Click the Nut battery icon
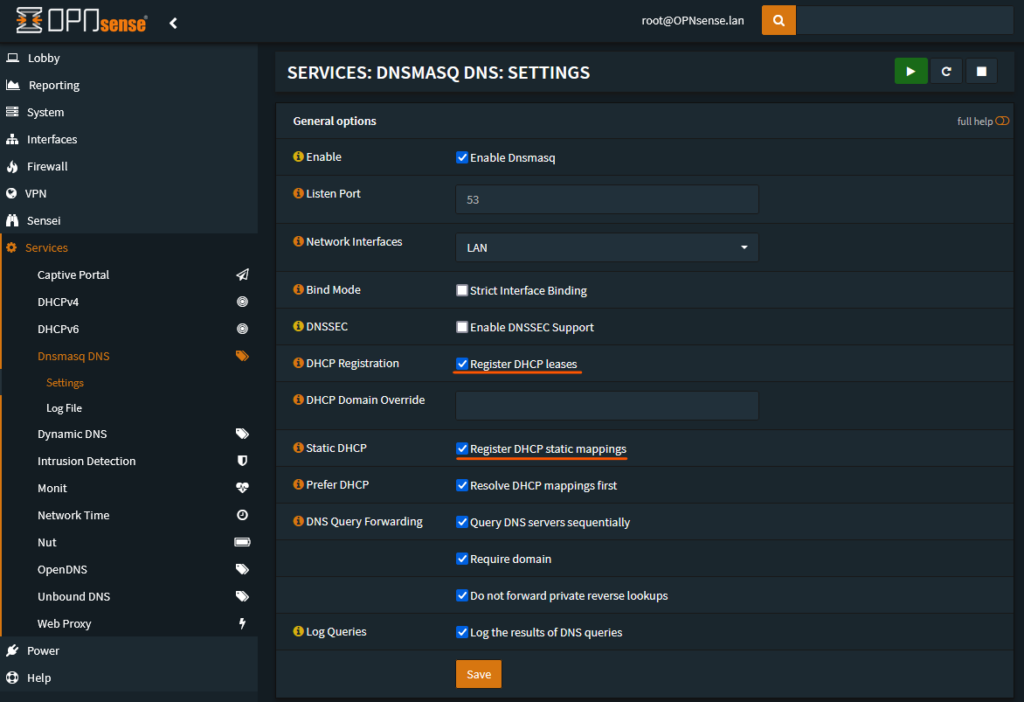The height and width of the screenshot is (702, 1024). 242,542
